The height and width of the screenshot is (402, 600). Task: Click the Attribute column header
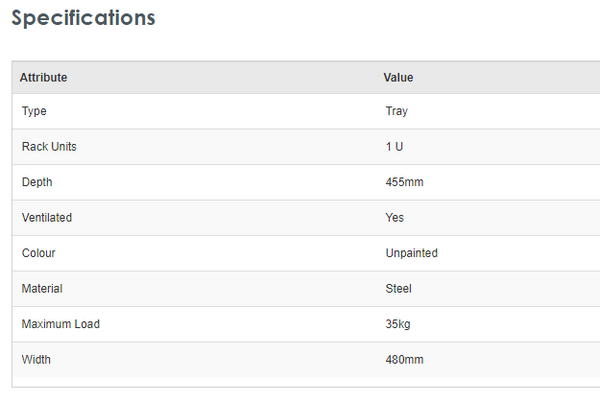(44, 78)
